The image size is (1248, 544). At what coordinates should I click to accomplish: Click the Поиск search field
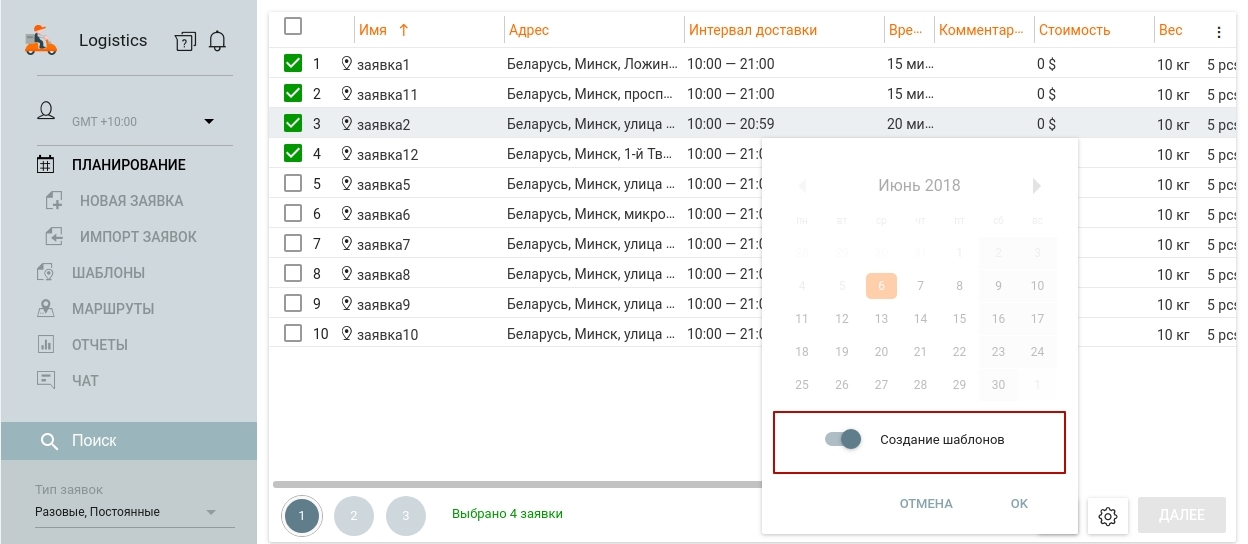coord(128,441)
